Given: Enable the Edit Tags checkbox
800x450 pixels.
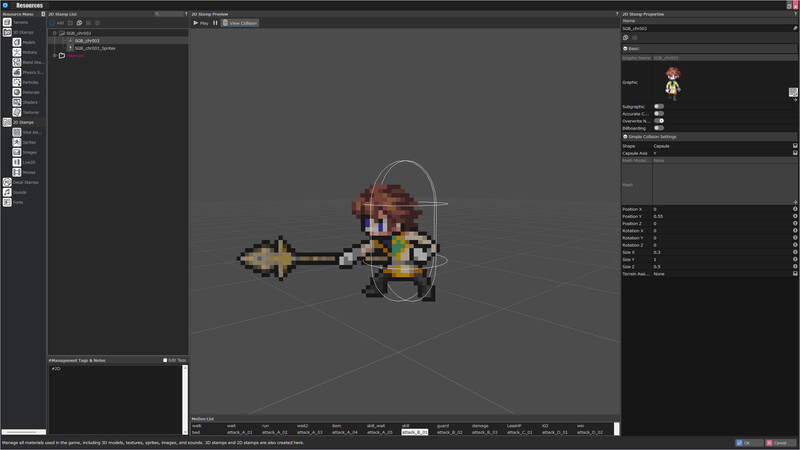Looking at the screenshot, I should [165, 360].
